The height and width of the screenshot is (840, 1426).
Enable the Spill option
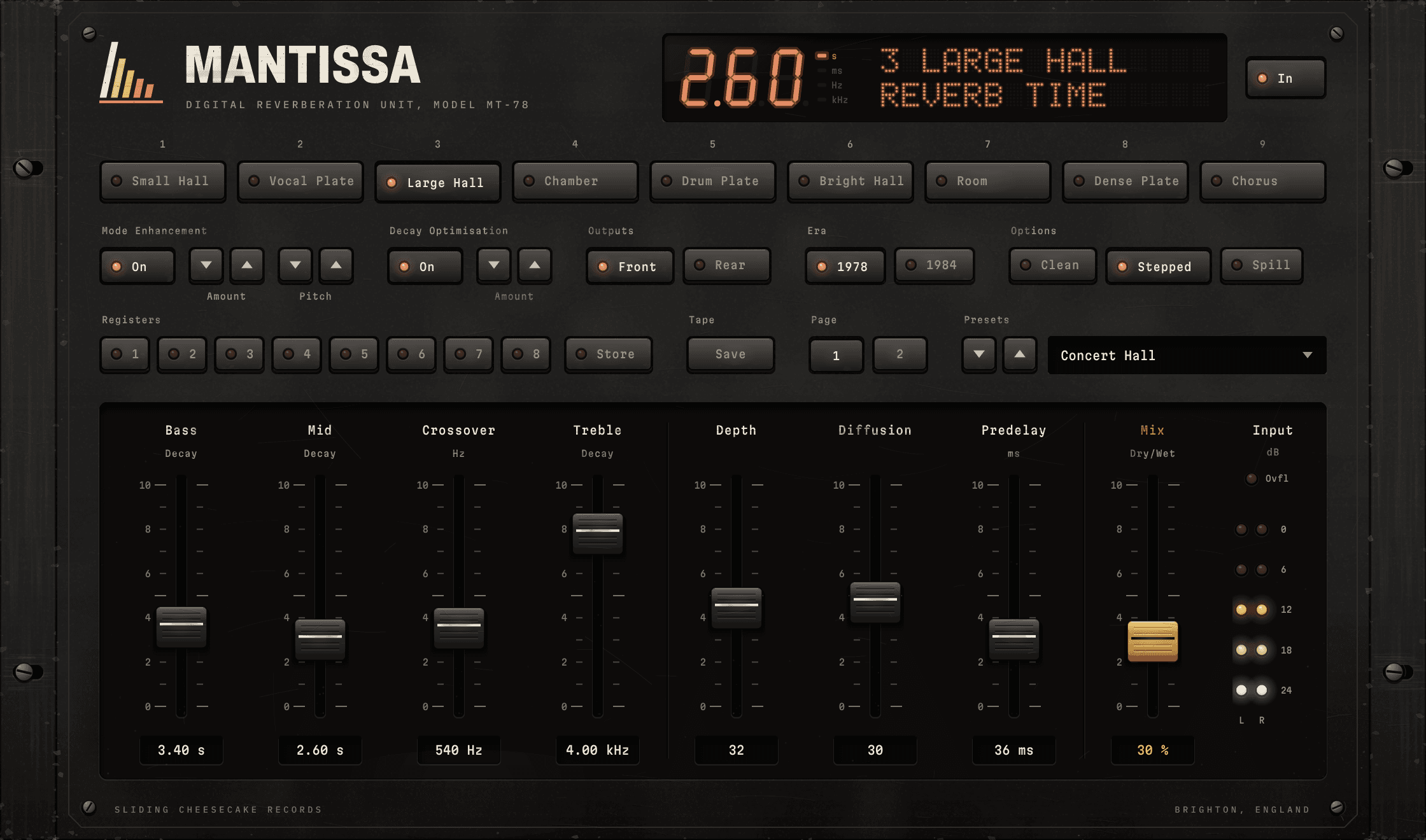1262,265
